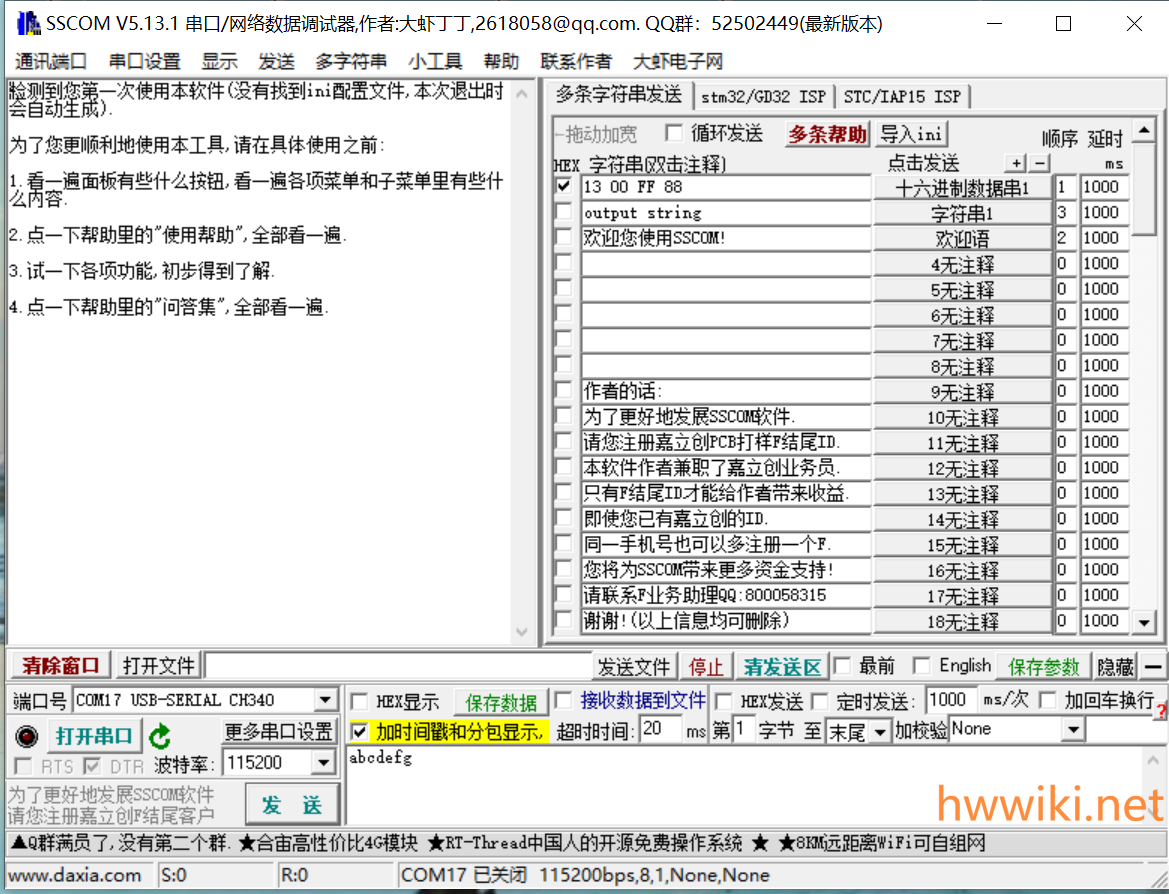Tick the HEX显示 checkbox
The height and width of the screenshot is (894, 1169).
360,701
